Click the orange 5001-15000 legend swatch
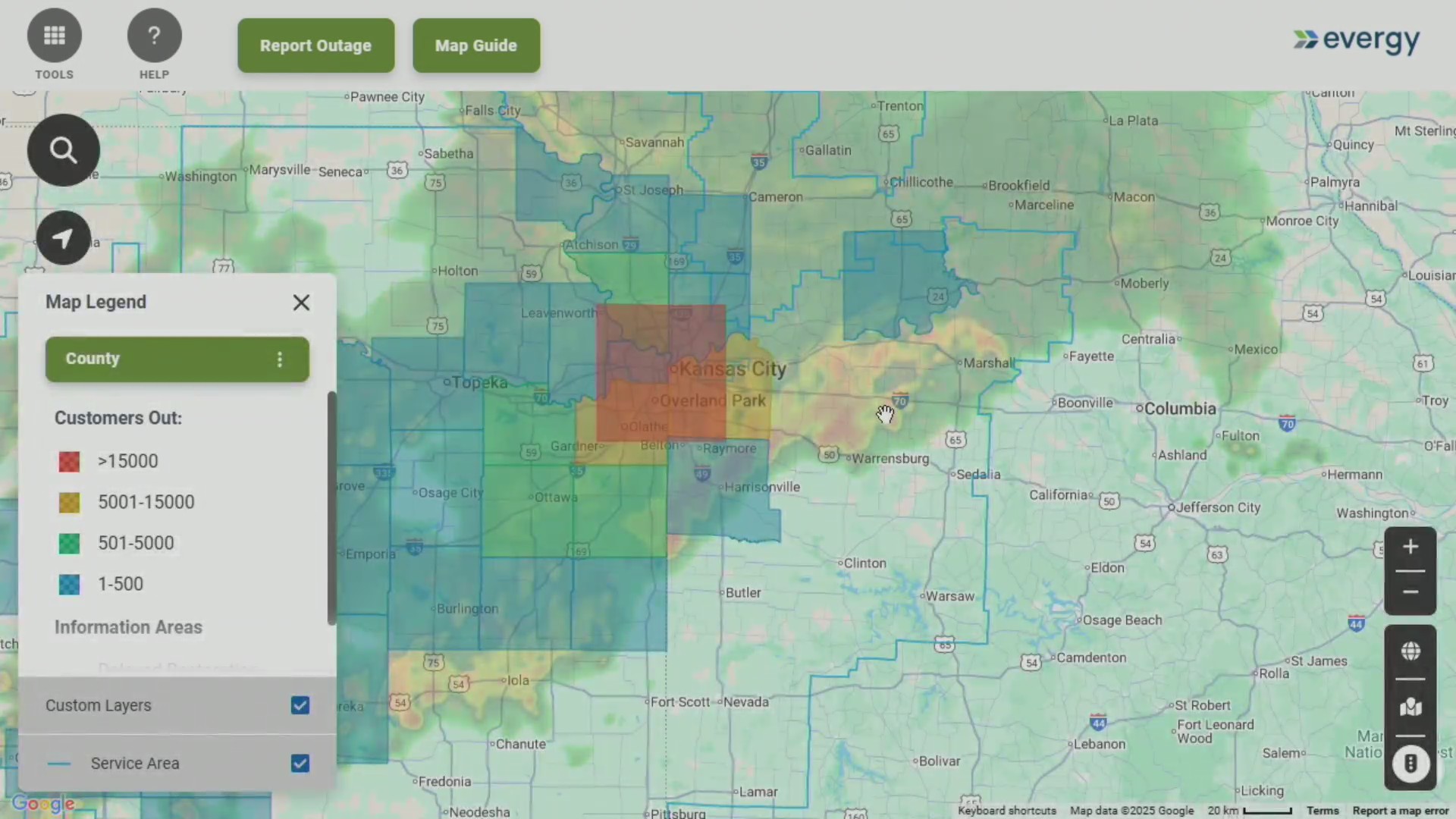The height and width of the screenshot is (819, 1456). (69, 502)
